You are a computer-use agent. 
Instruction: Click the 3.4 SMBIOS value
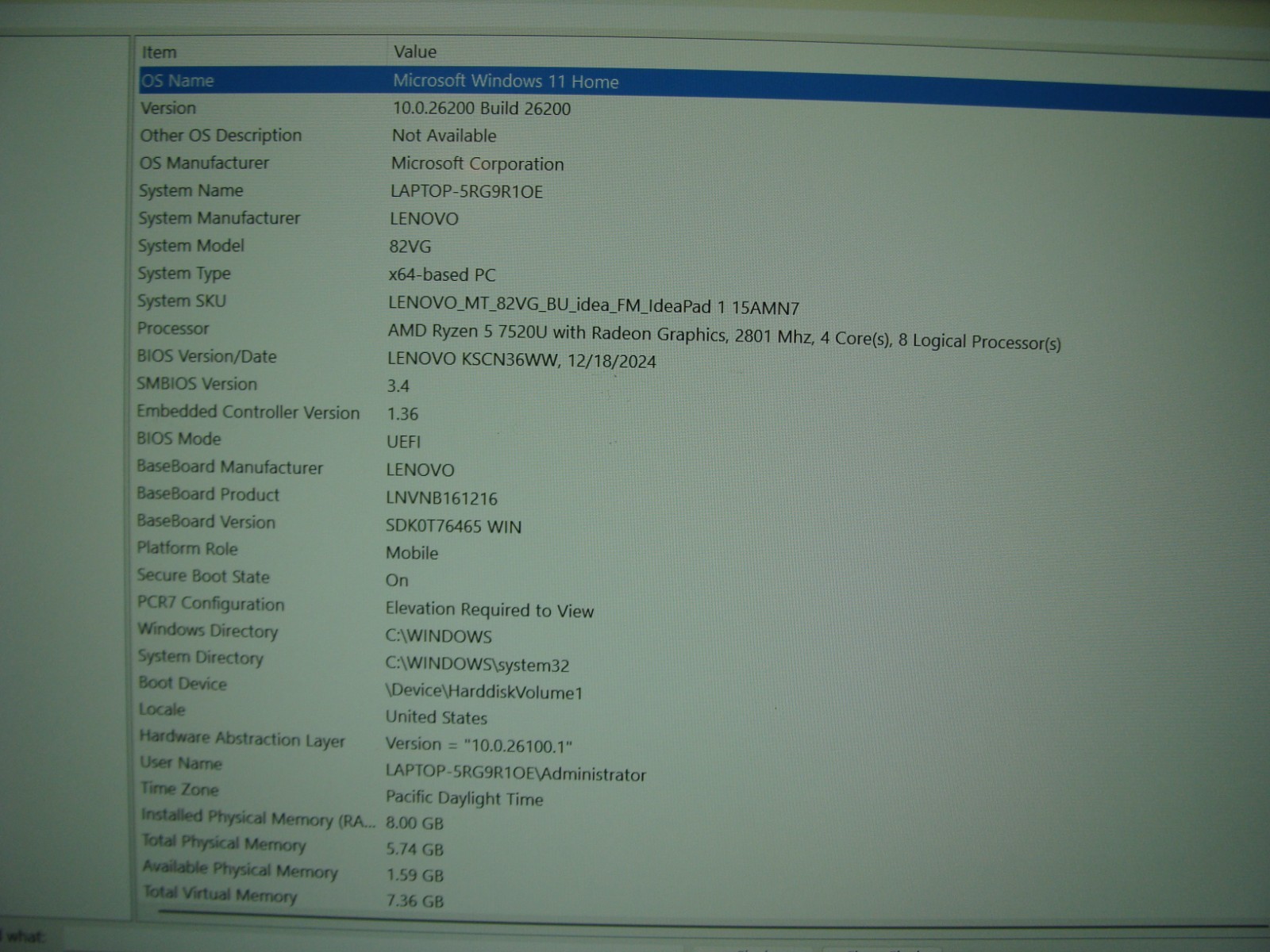click(398, 386)
